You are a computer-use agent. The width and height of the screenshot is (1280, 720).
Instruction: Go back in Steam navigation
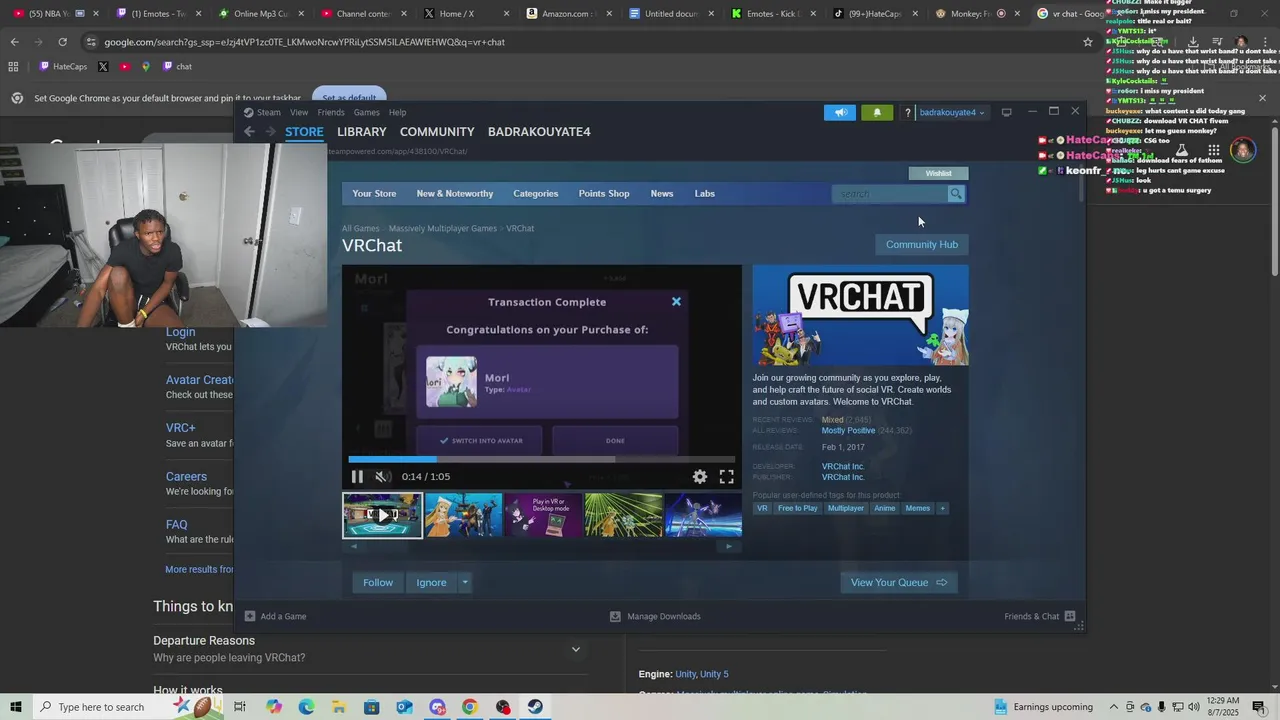249,132
